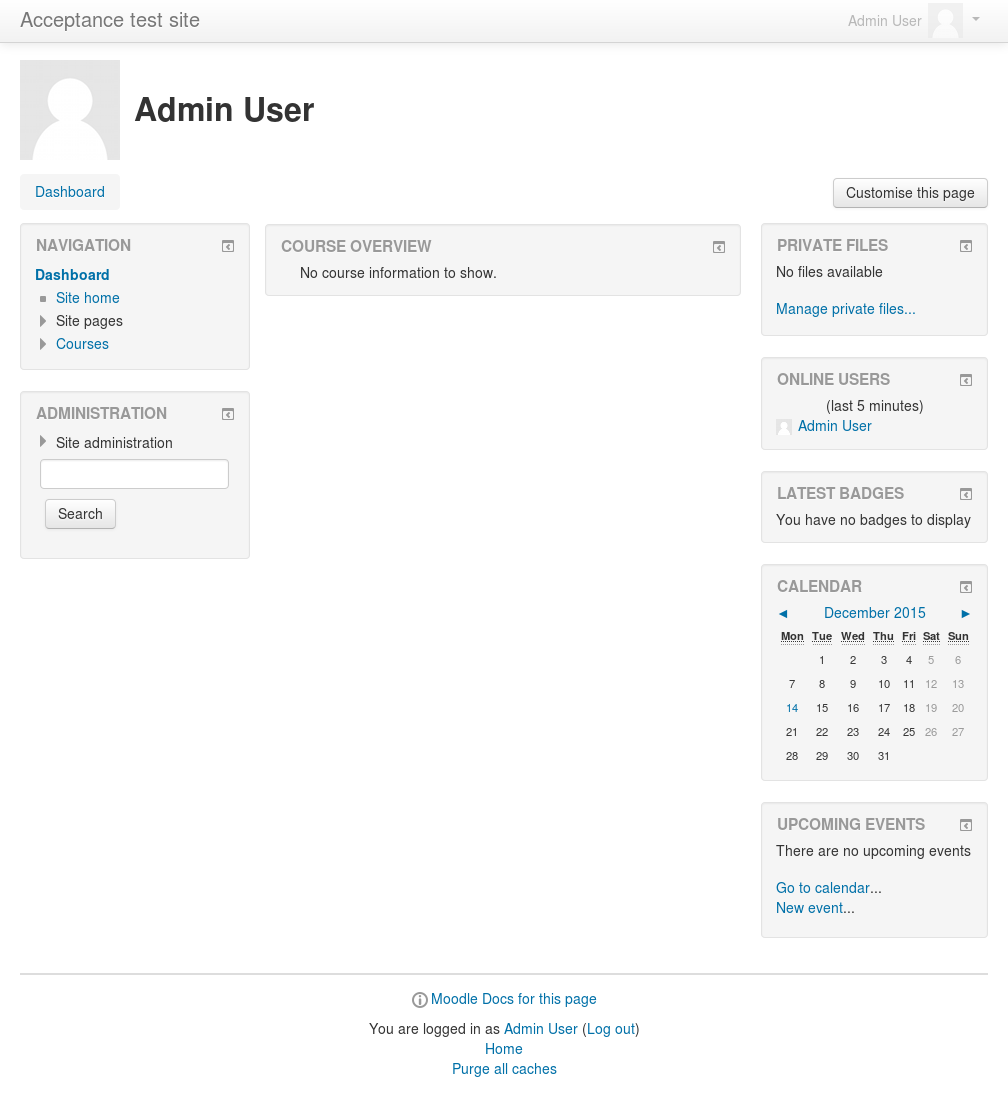This screenshot has height=1093, width=1008.
Task: Click 'You have no badges to display'
Action: pos(873,520)
